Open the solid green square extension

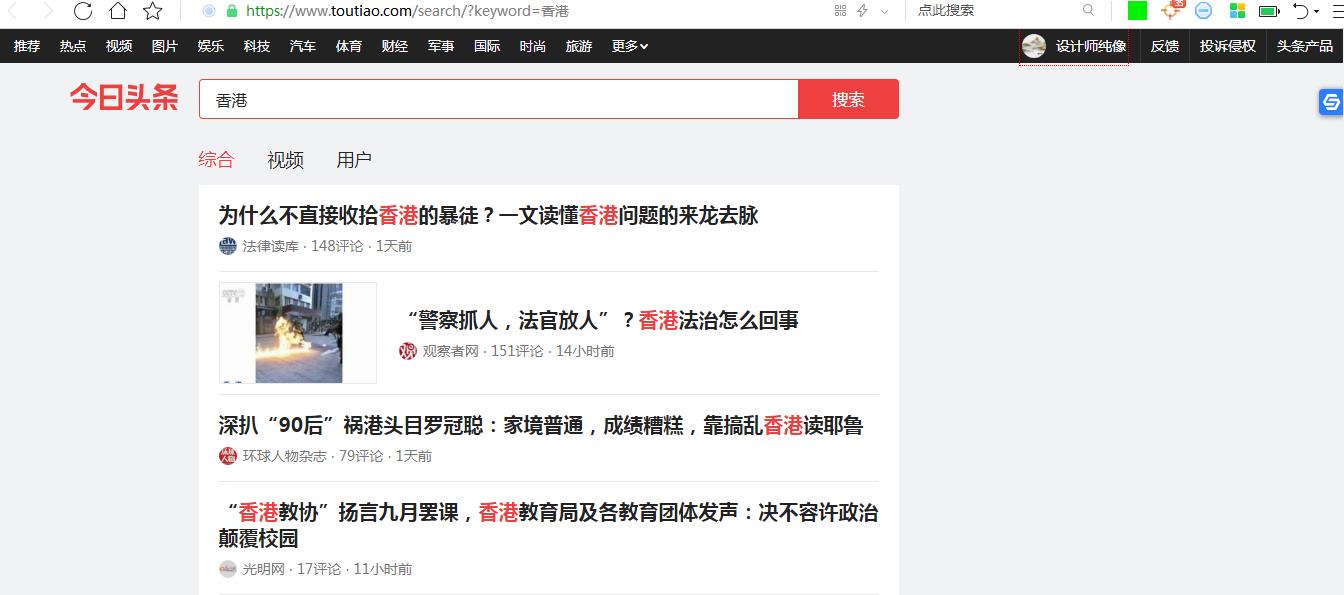[x=1137, y=10]
